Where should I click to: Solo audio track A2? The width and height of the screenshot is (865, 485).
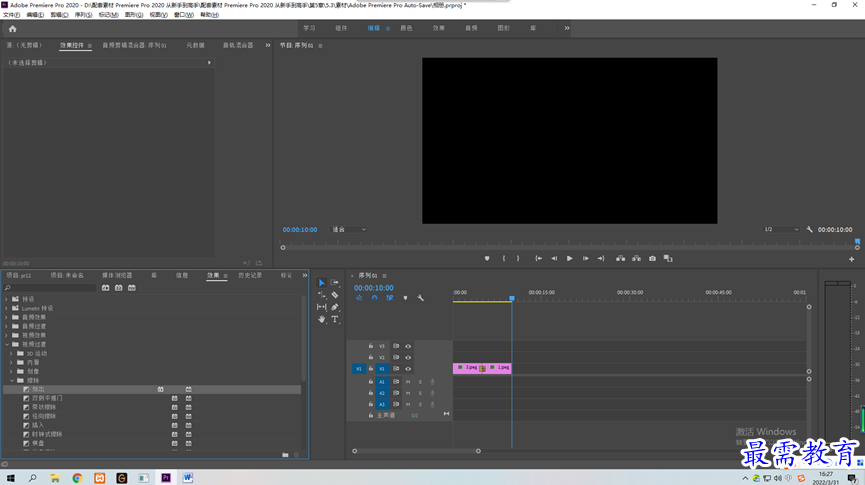coord(420,393)
